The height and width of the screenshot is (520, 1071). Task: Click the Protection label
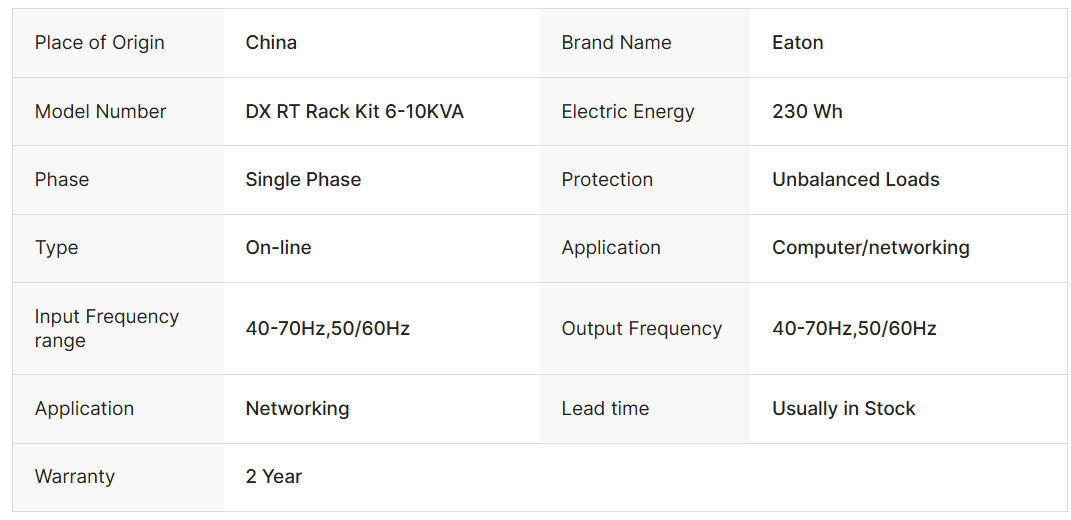tap(607, 180)
